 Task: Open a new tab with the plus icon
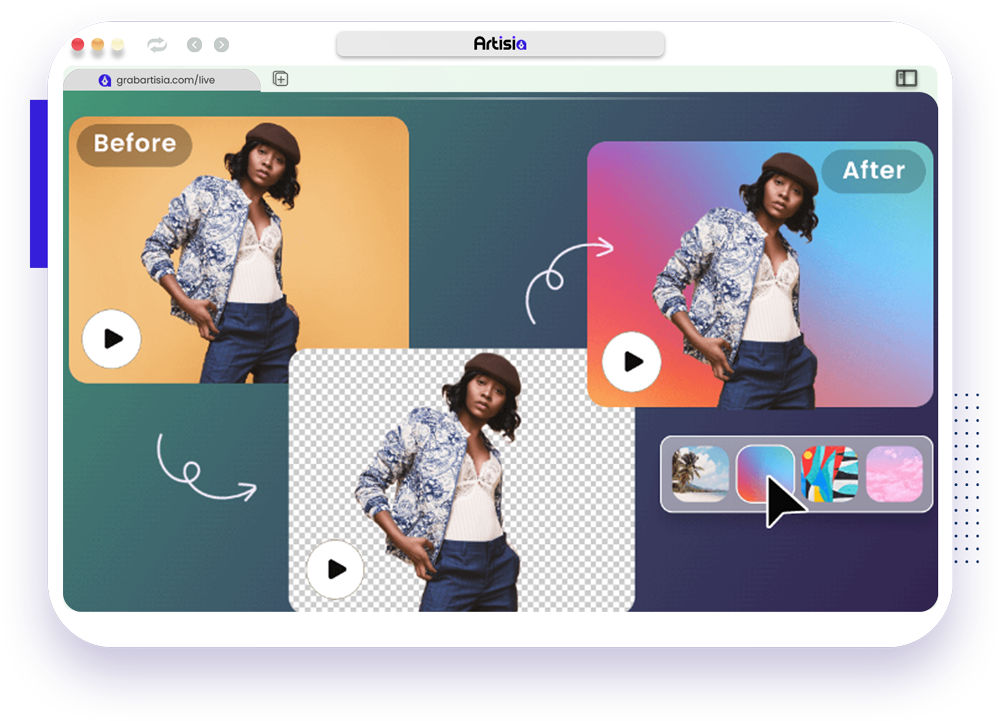(281, 79)
